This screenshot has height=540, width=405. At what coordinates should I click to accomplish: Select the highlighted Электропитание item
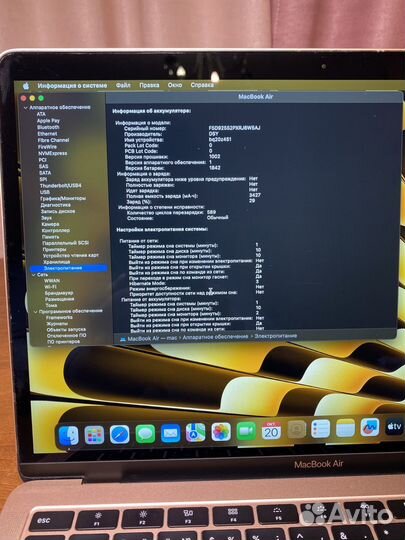pos(69,268)
